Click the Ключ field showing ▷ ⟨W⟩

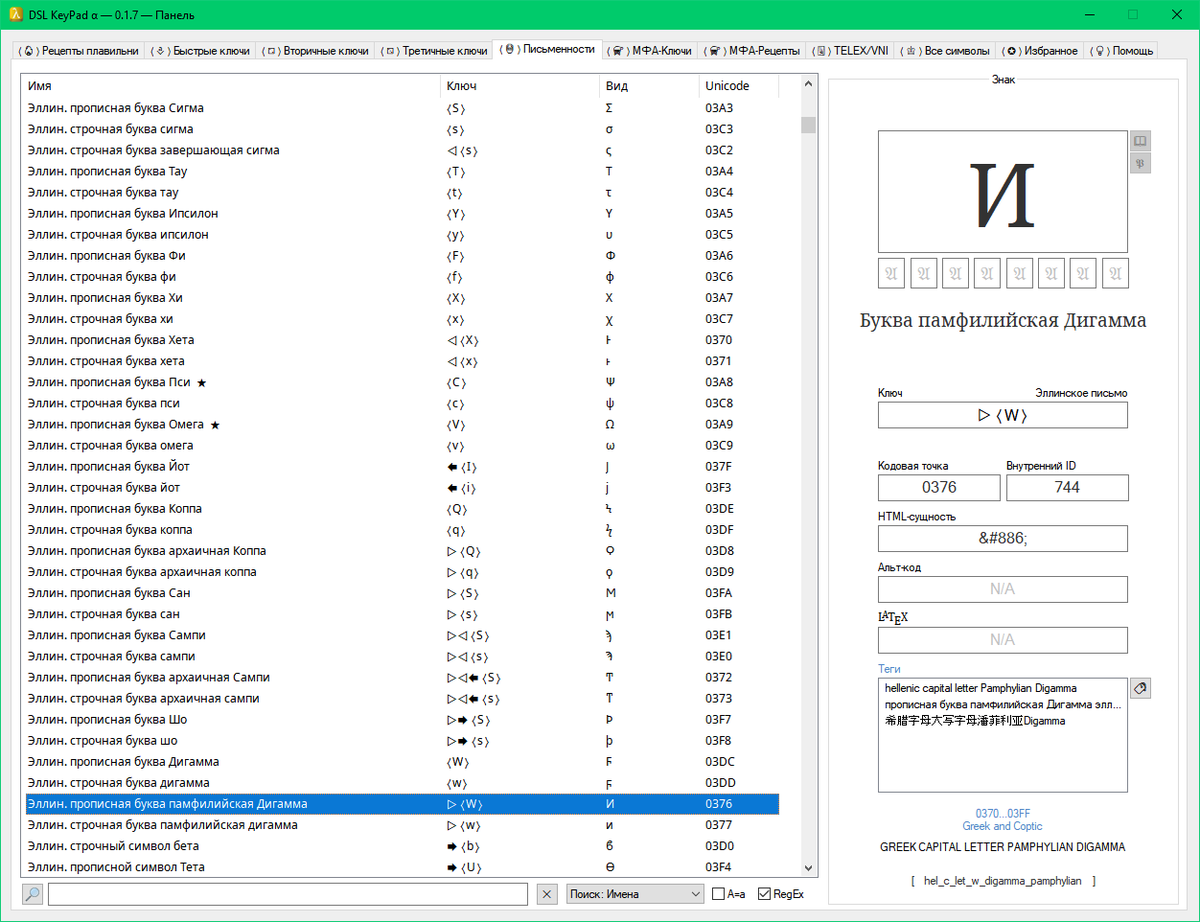click(x=1002, y=415)
